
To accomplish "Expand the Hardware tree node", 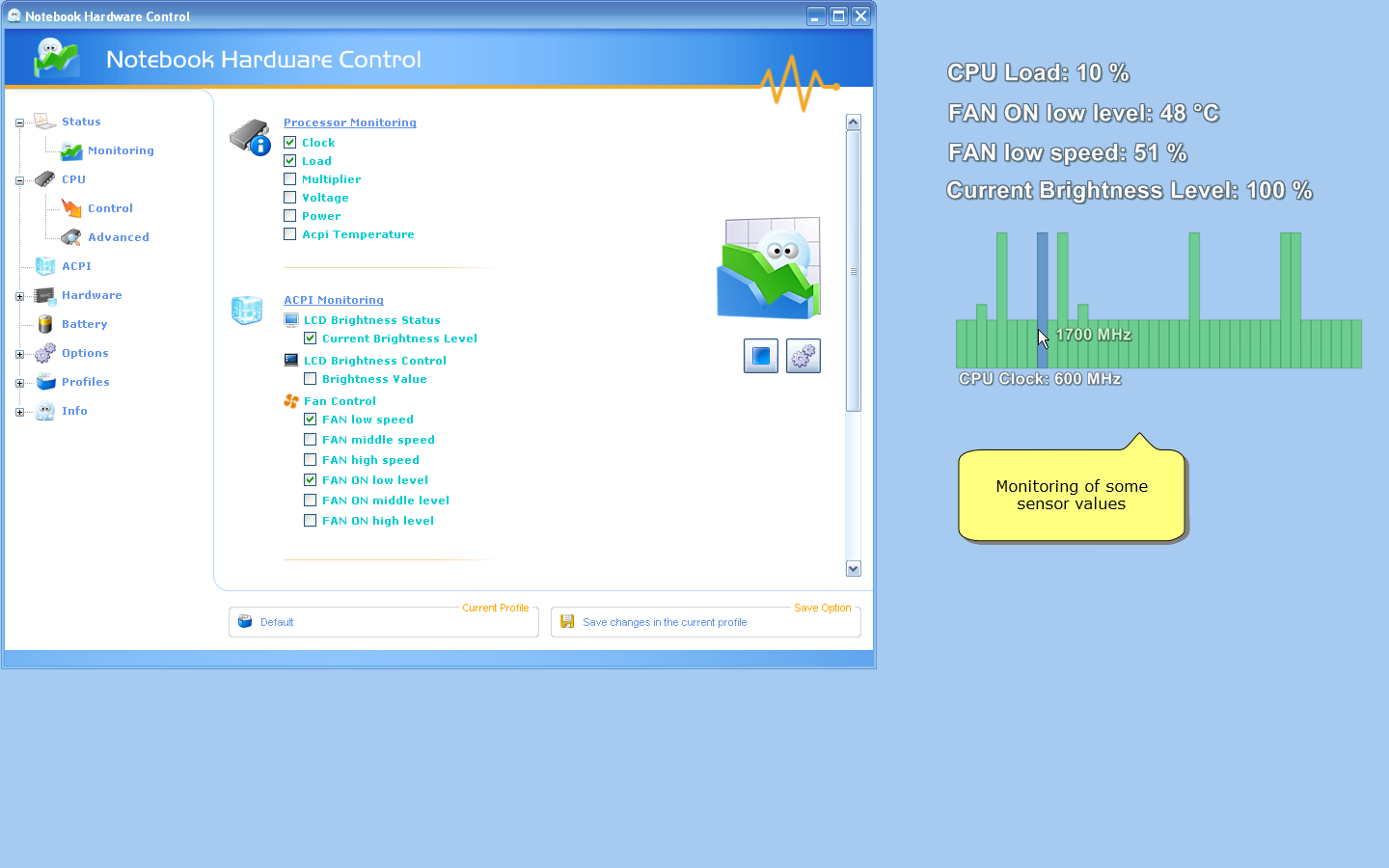I will tap(19, 296).
